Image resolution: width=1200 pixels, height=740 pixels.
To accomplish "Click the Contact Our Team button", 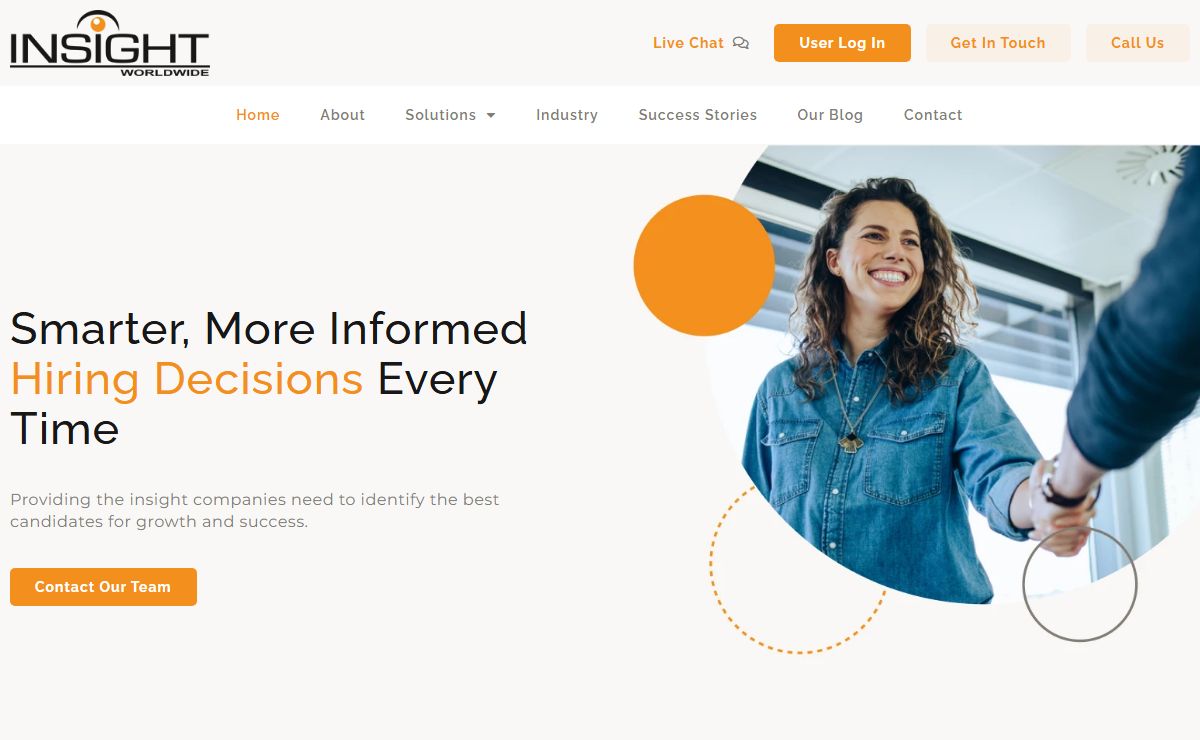I will click(103, 587).
